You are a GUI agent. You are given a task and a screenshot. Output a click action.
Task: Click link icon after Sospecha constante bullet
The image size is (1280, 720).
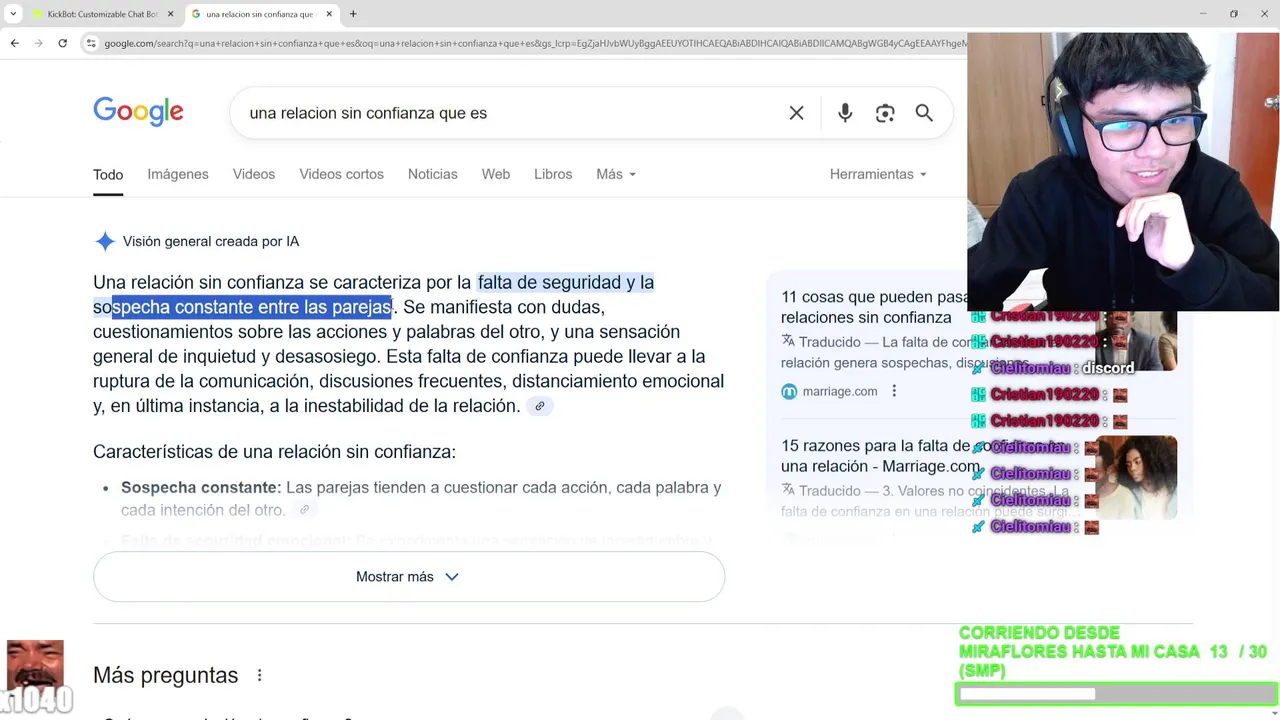304,510
